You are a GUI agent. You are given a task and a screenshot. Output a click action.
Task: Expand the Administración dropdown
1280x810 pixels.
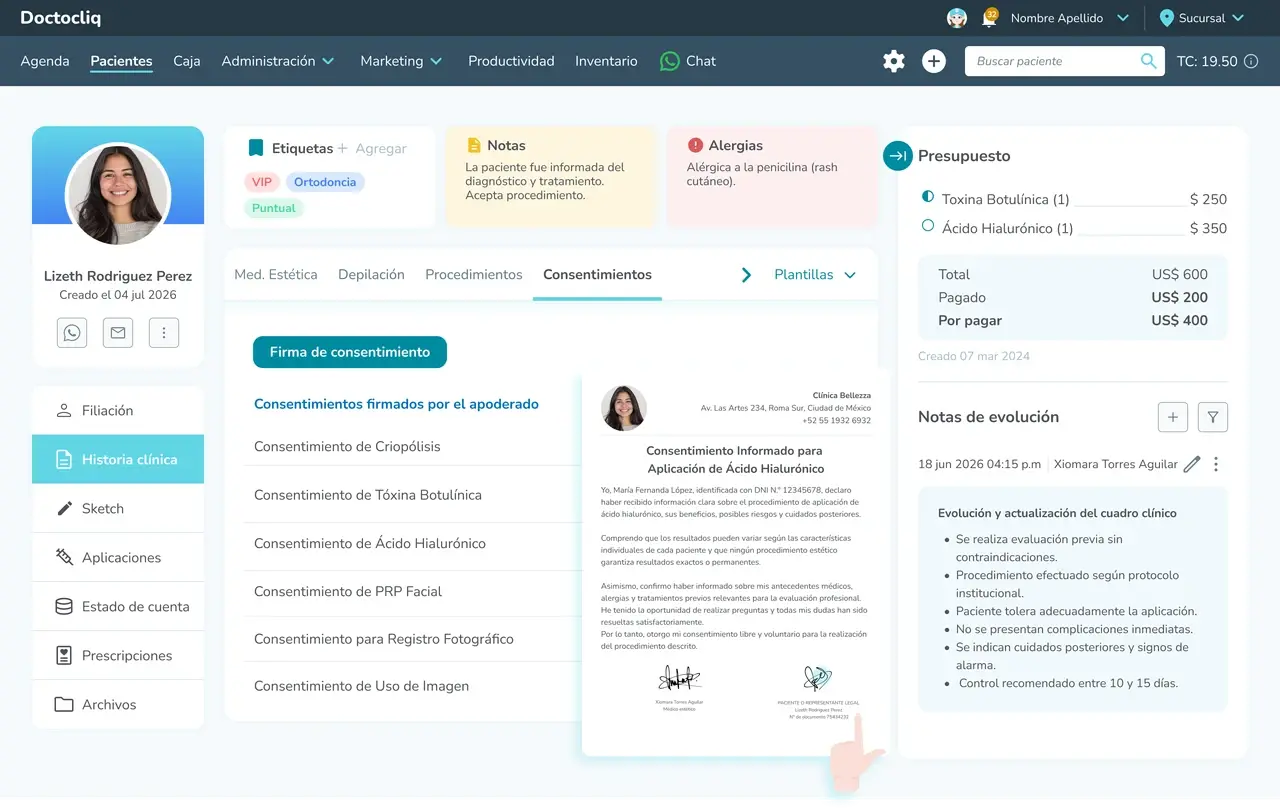click(x=278, y=61)
